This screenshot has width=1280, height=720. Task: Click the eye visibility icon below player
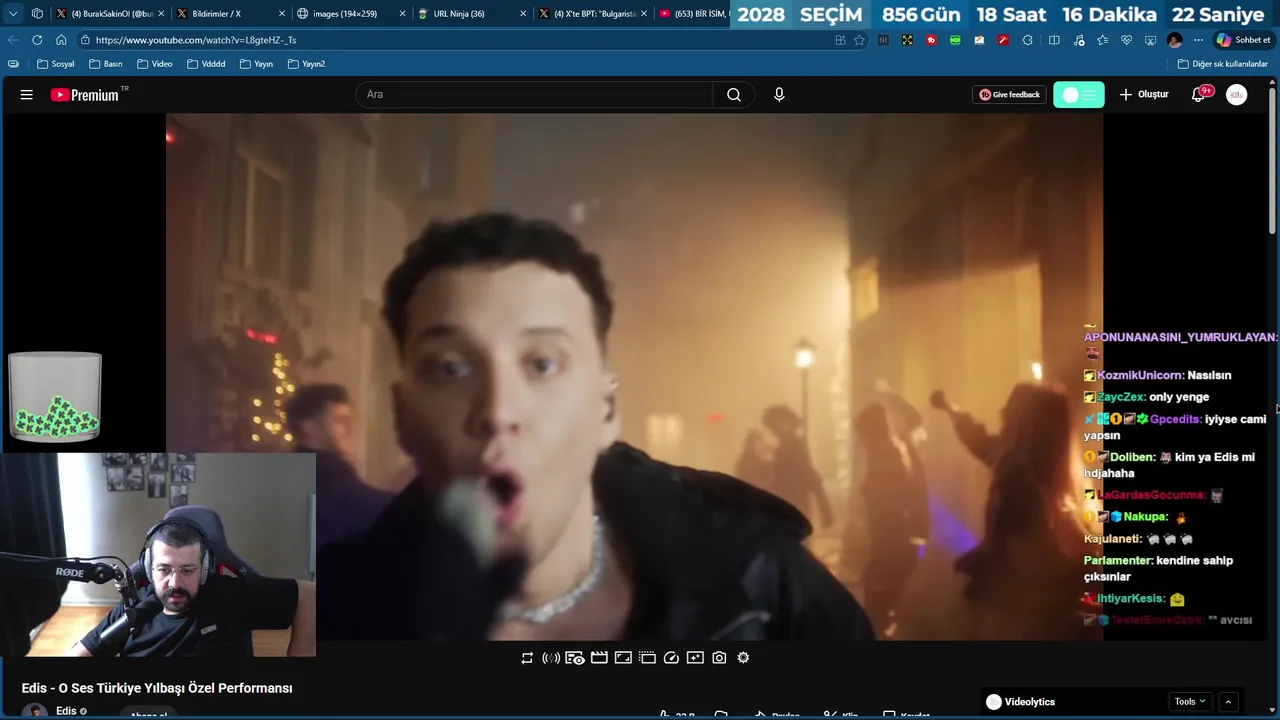tap(575, 658)
